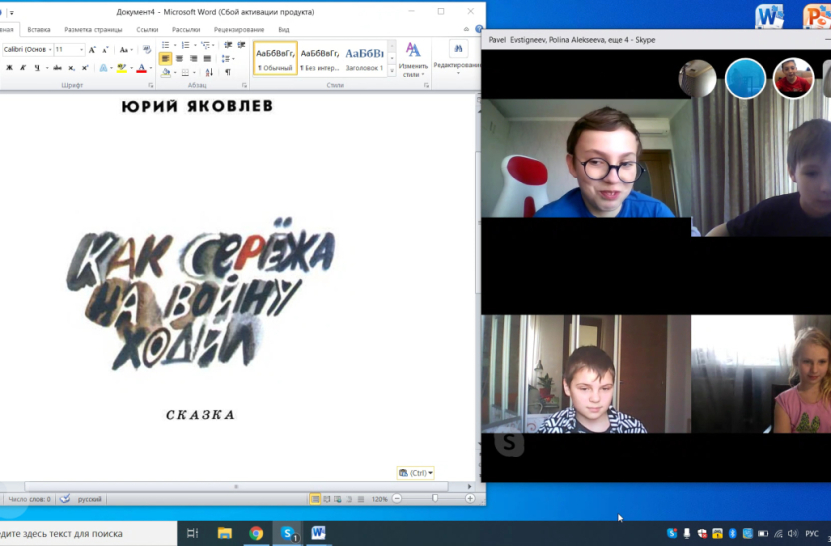The height and width of the screenshot is (546, 831).
Task: Open the Вид ribbon tab
Action: click(x=284, y=30)
